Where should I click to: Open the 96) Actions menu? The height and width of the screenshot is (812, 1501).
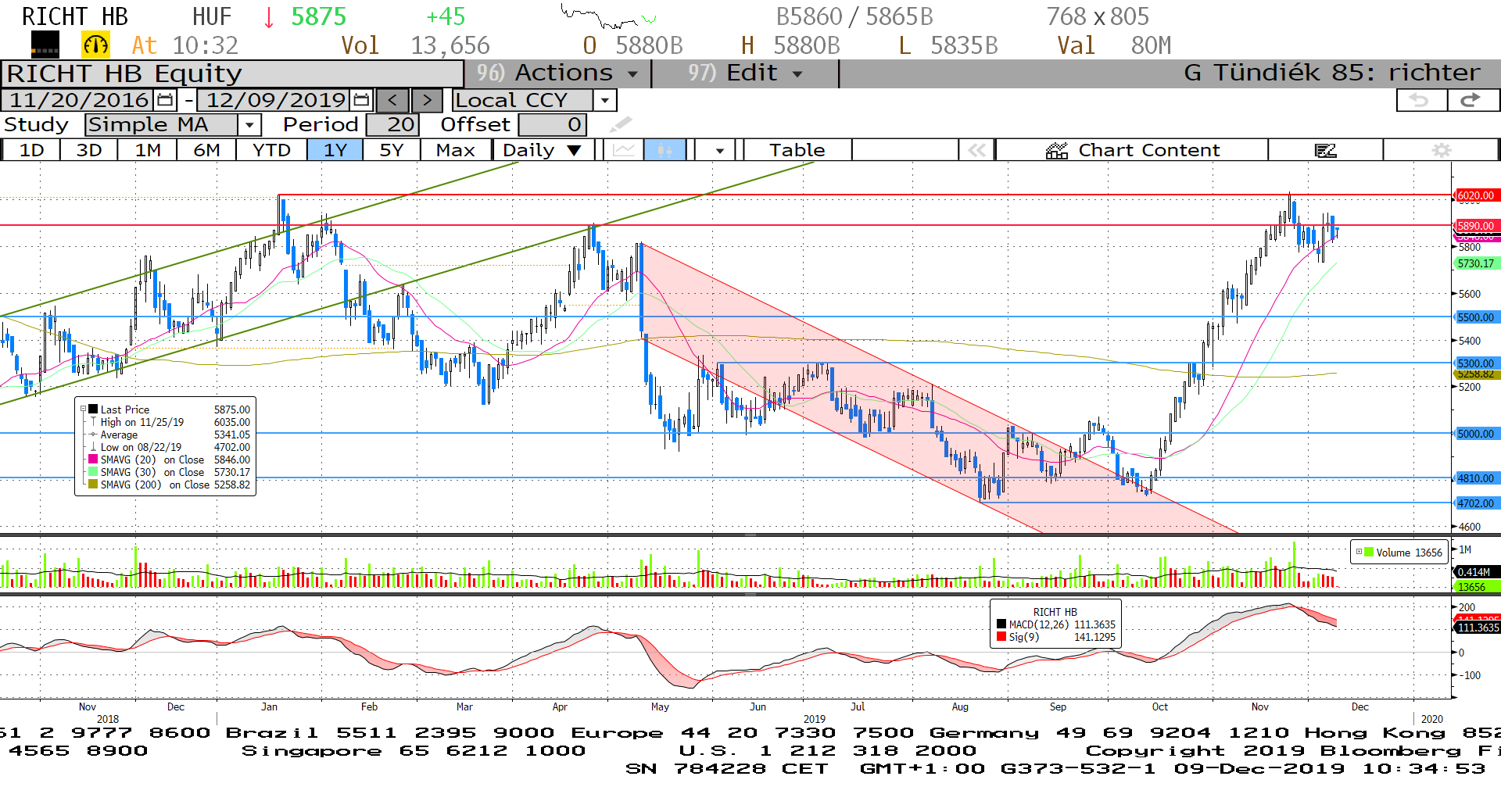pos(557,73)
